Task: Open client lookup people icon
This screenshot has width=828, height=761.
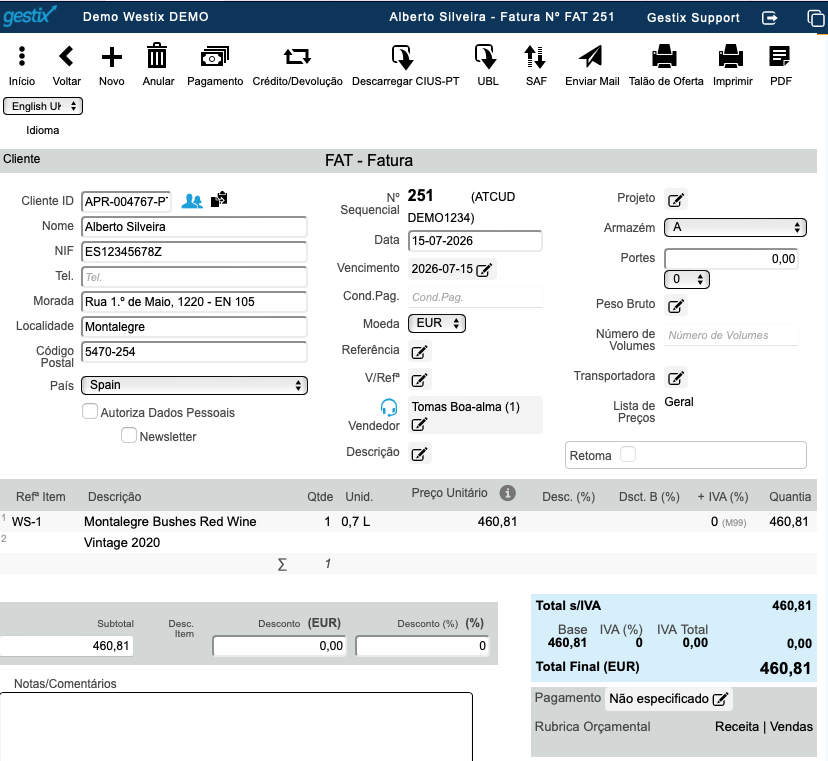Action: tap(192, 201)
